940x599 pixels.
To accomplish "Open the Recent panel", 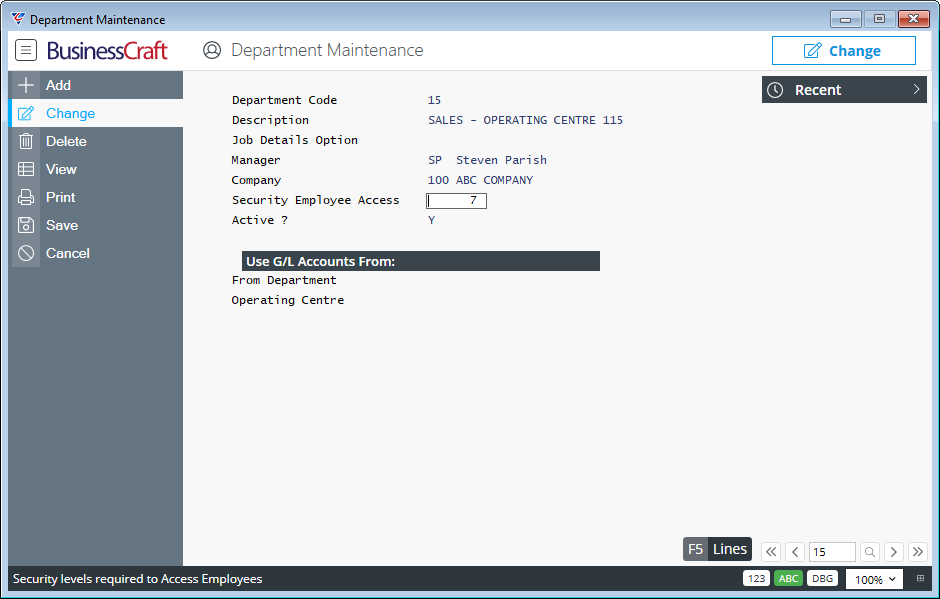I will coord(844,89).
